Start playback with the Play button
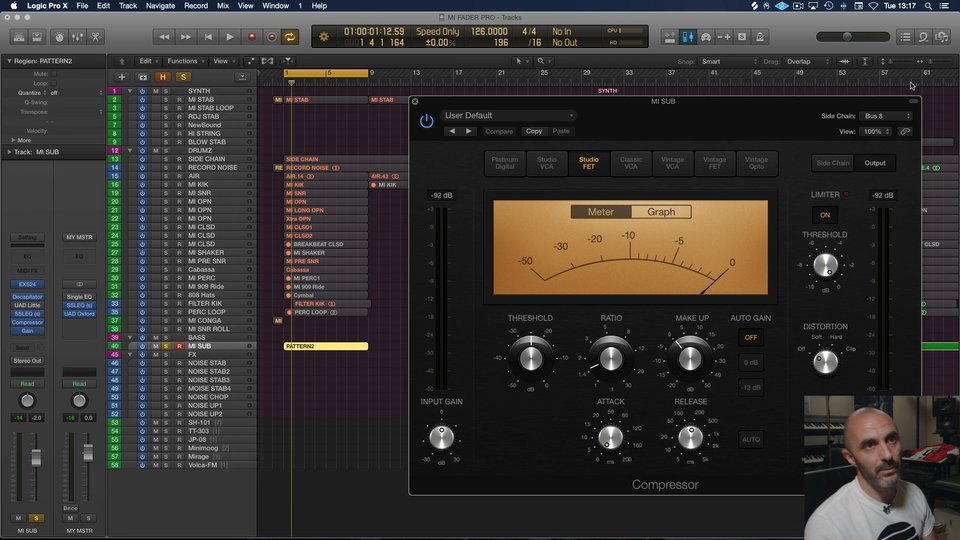The width and height of the screenshot is (960, 540). [230, 37]
